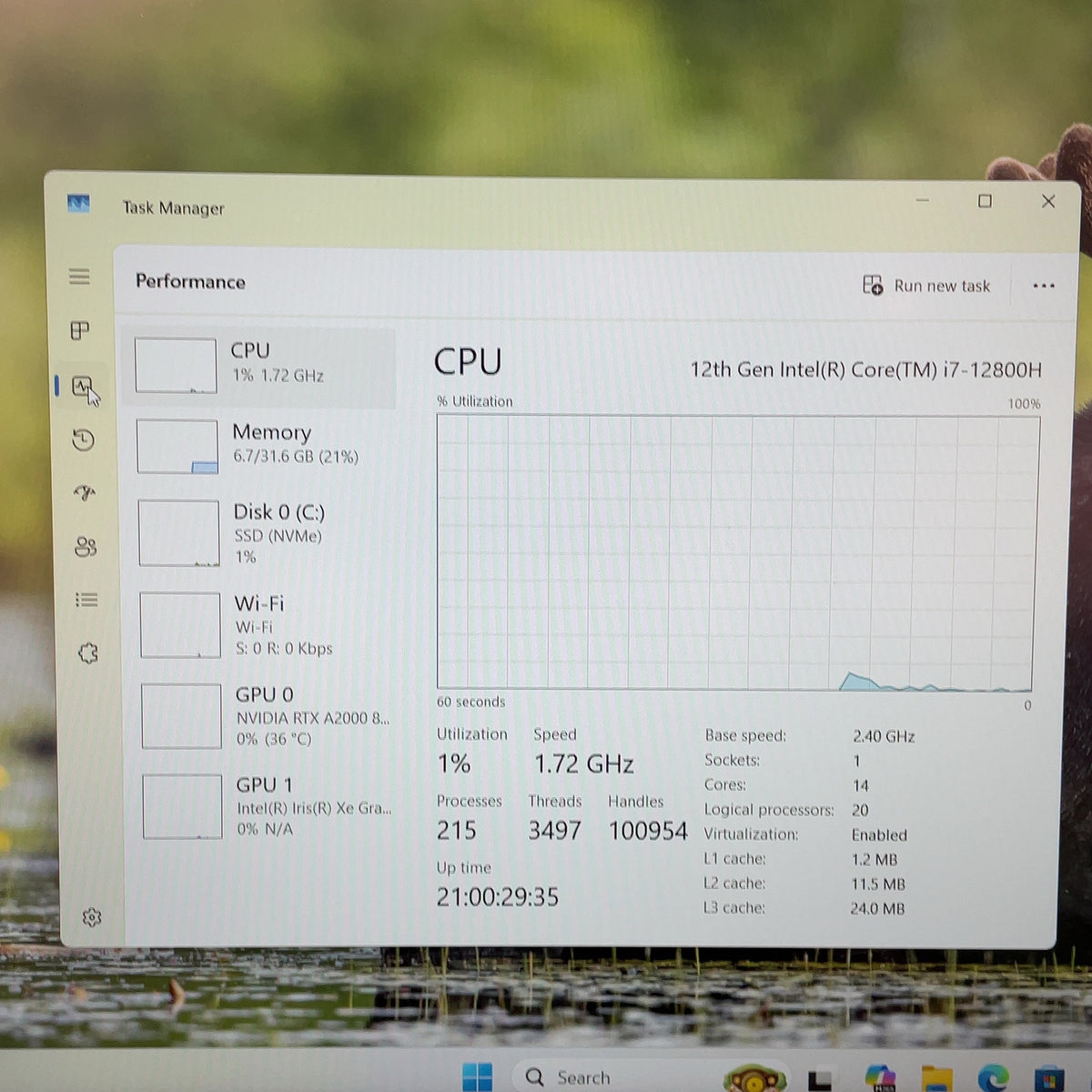Open Microsoft Store from taskbar
This screenshot has width=1092, height=1092.
(x=1048, y=1078)
